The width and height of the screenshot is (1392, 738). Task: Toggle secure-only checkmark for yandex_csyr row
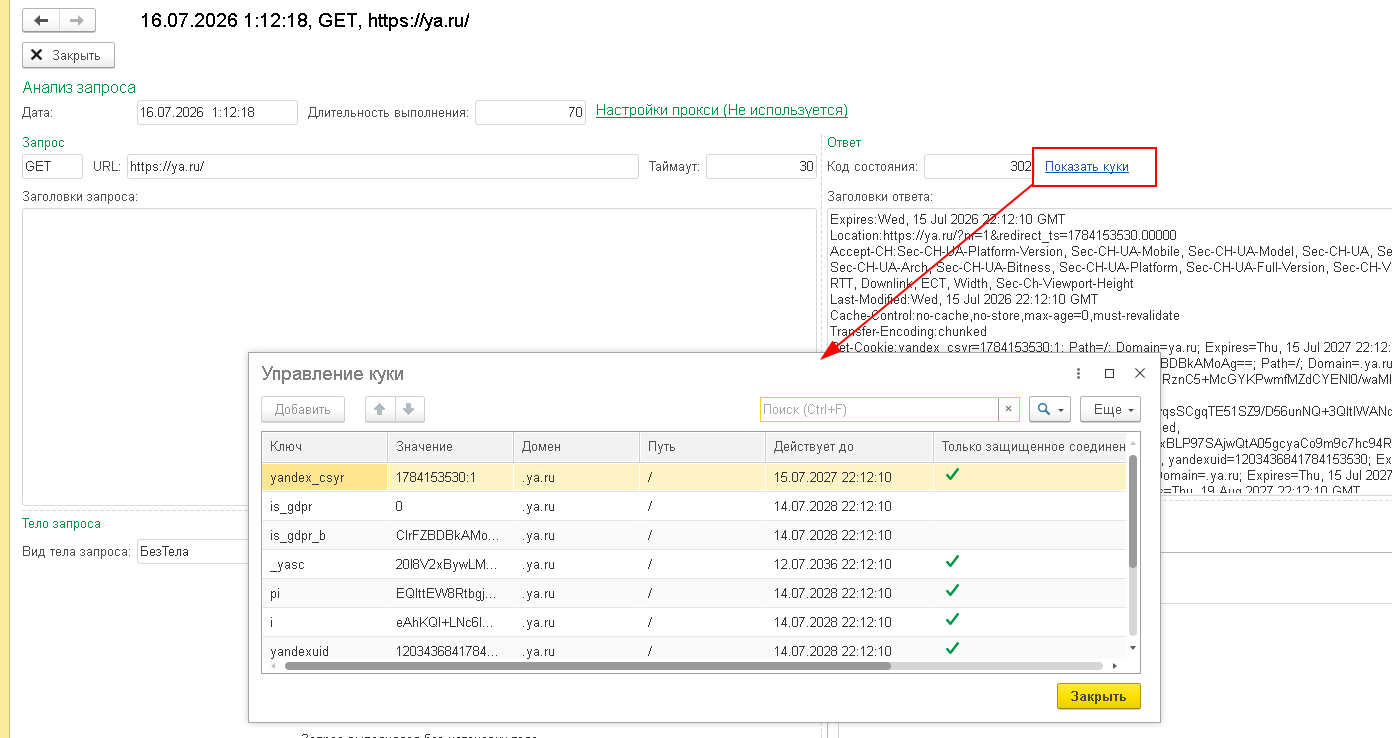[952, 475]
